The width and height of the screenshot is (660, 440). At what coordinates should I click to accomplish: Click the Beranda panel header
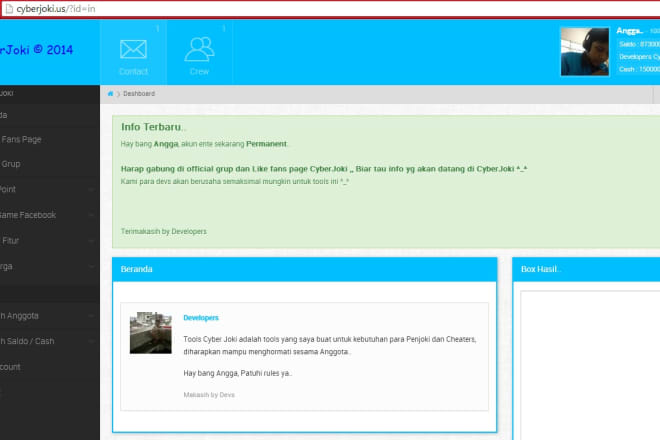tap(304, 269)
